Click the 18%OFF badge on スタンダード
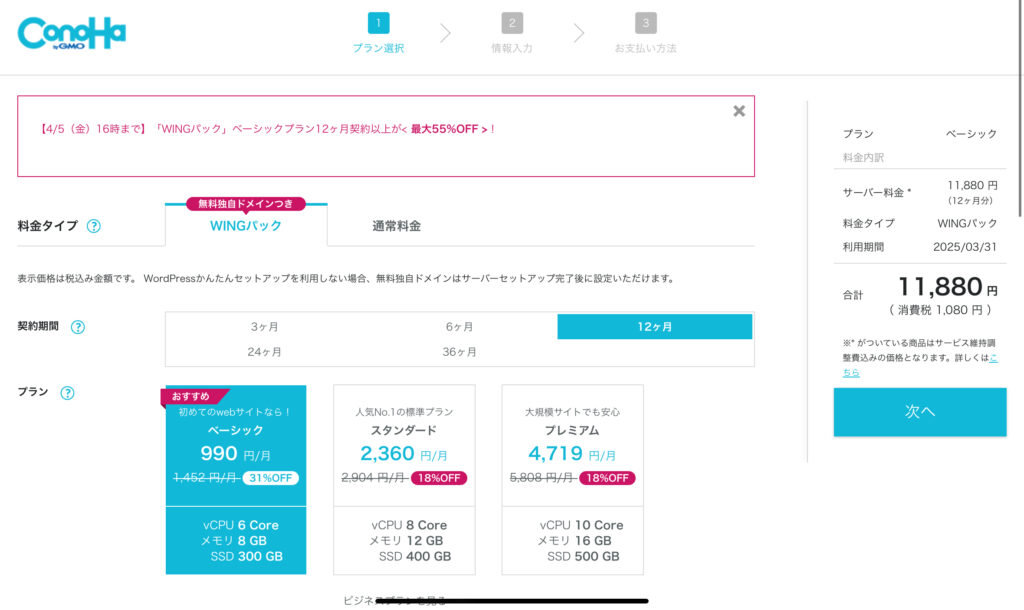Viewport: 1024px width, 610px height. (439, 478)
